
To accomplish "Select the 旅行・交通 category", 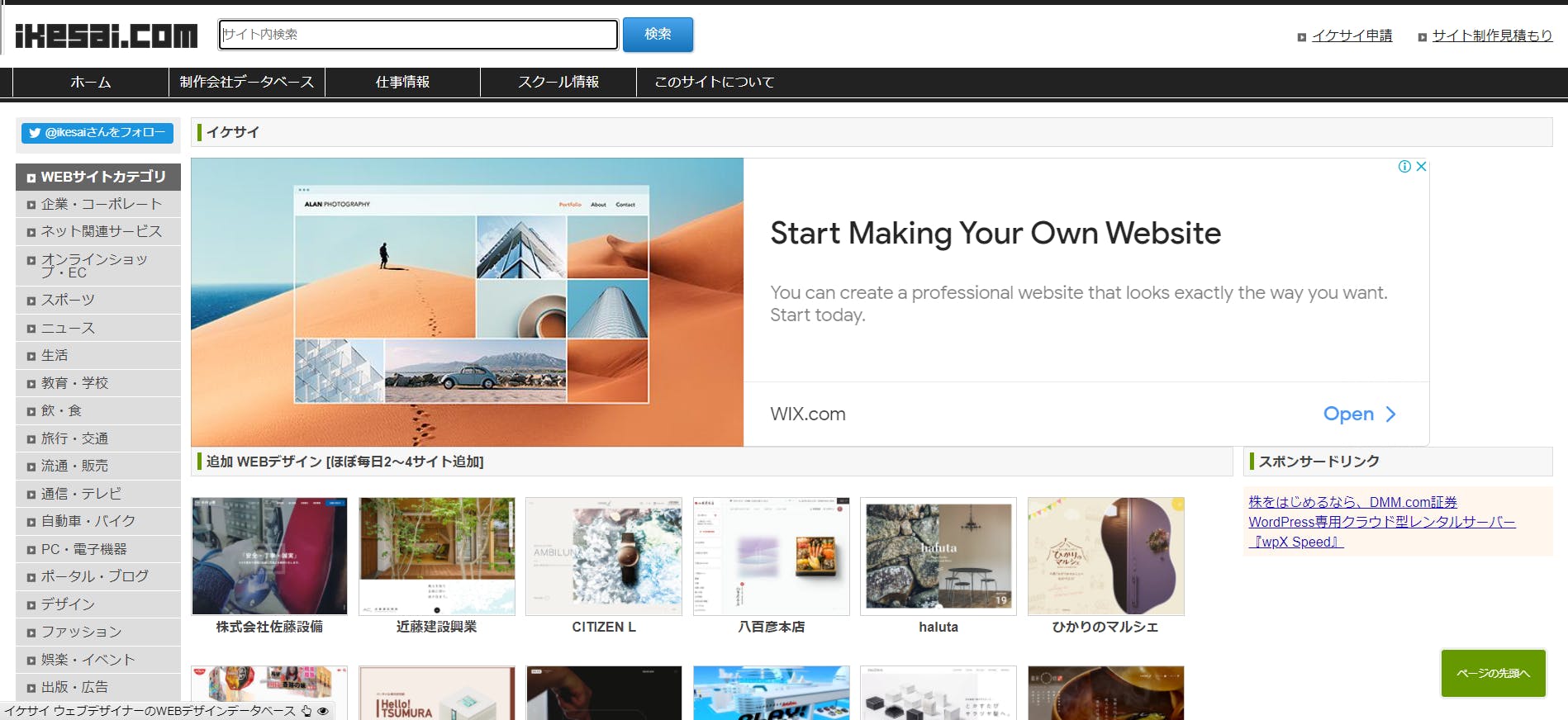I will [98, 438].
